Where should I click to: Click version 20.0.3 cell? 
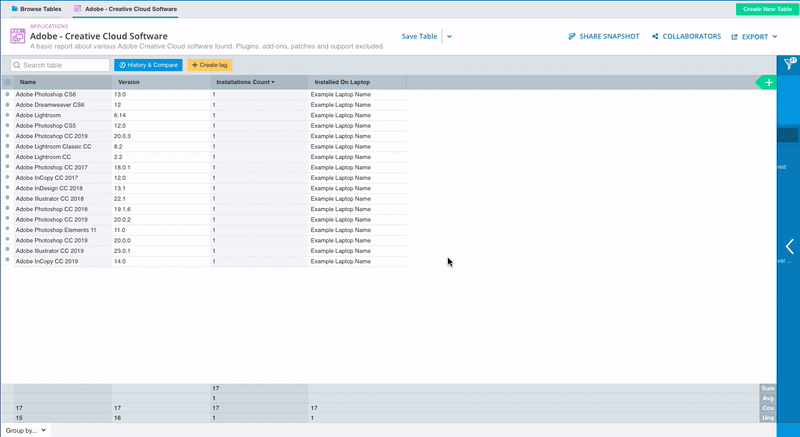pyautogui.click(x=161, y=136)
